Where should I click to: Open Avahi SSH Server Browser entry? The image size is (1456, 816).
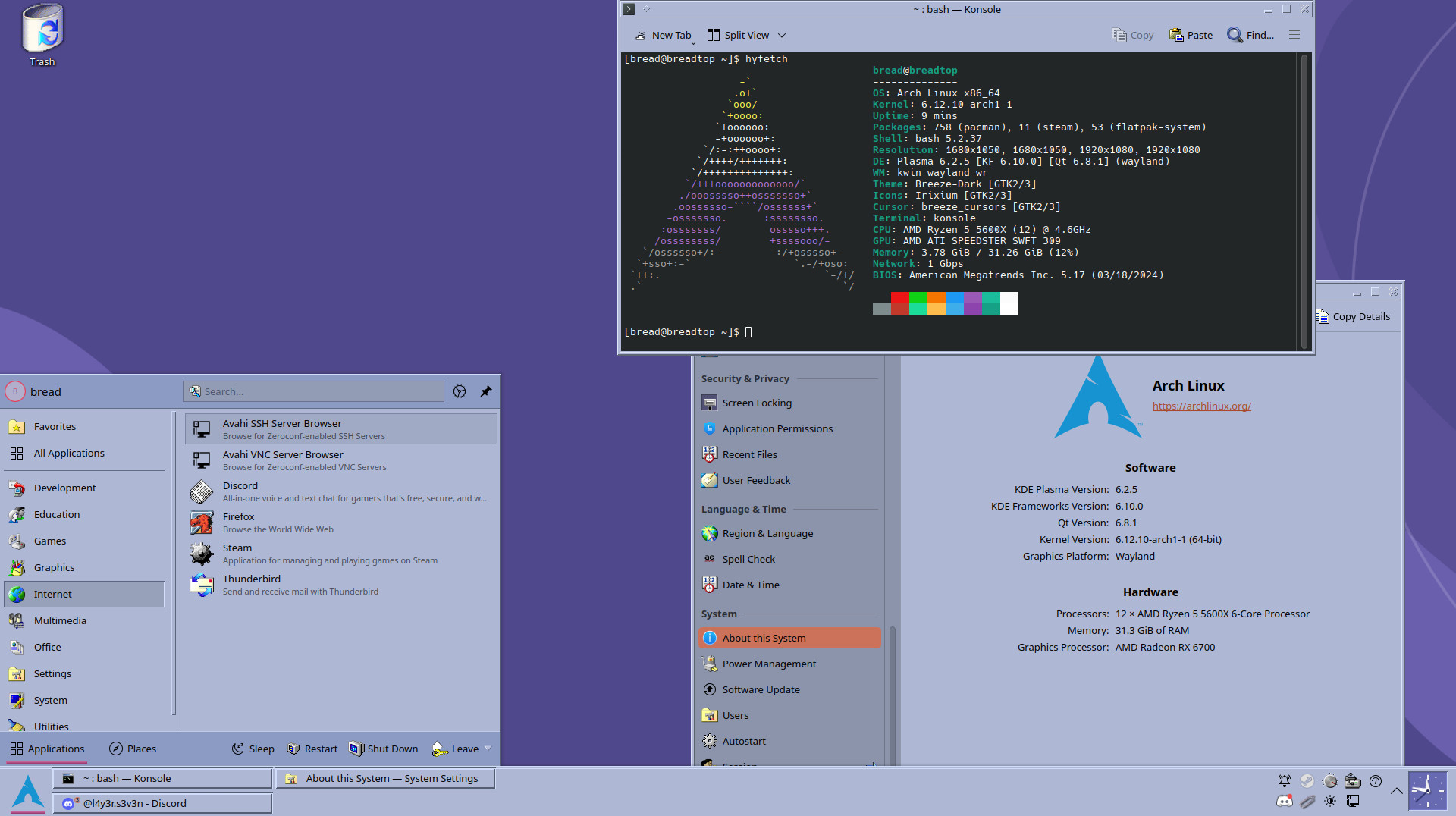(x=340, y=429)
